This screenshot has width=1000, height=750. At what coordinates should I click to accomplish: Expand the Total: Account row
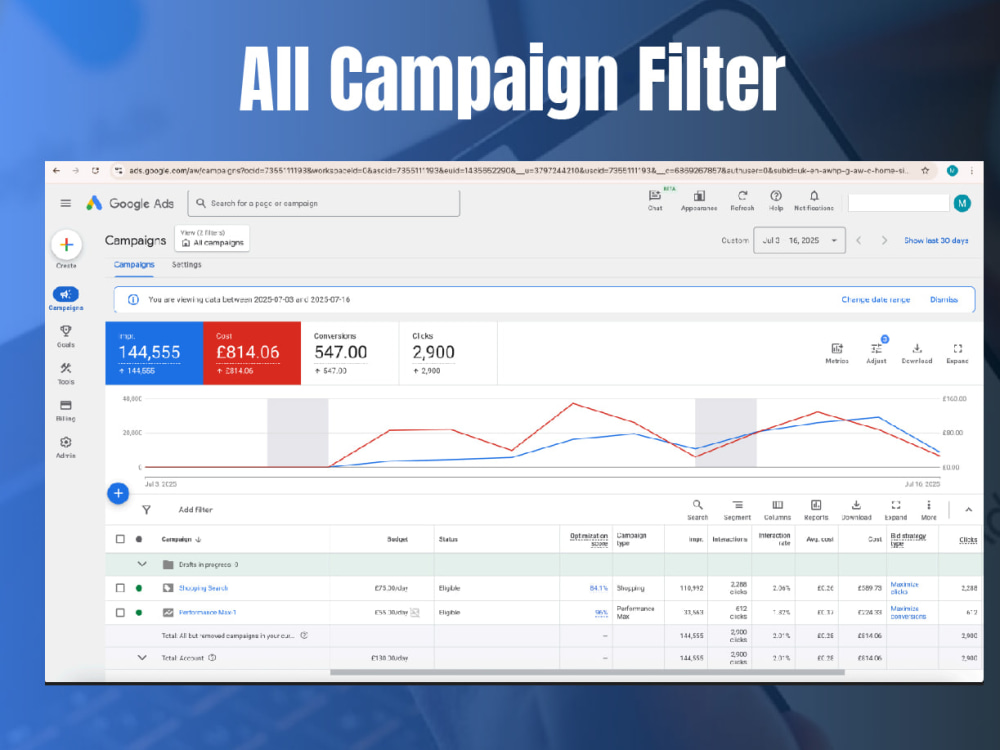142,658
